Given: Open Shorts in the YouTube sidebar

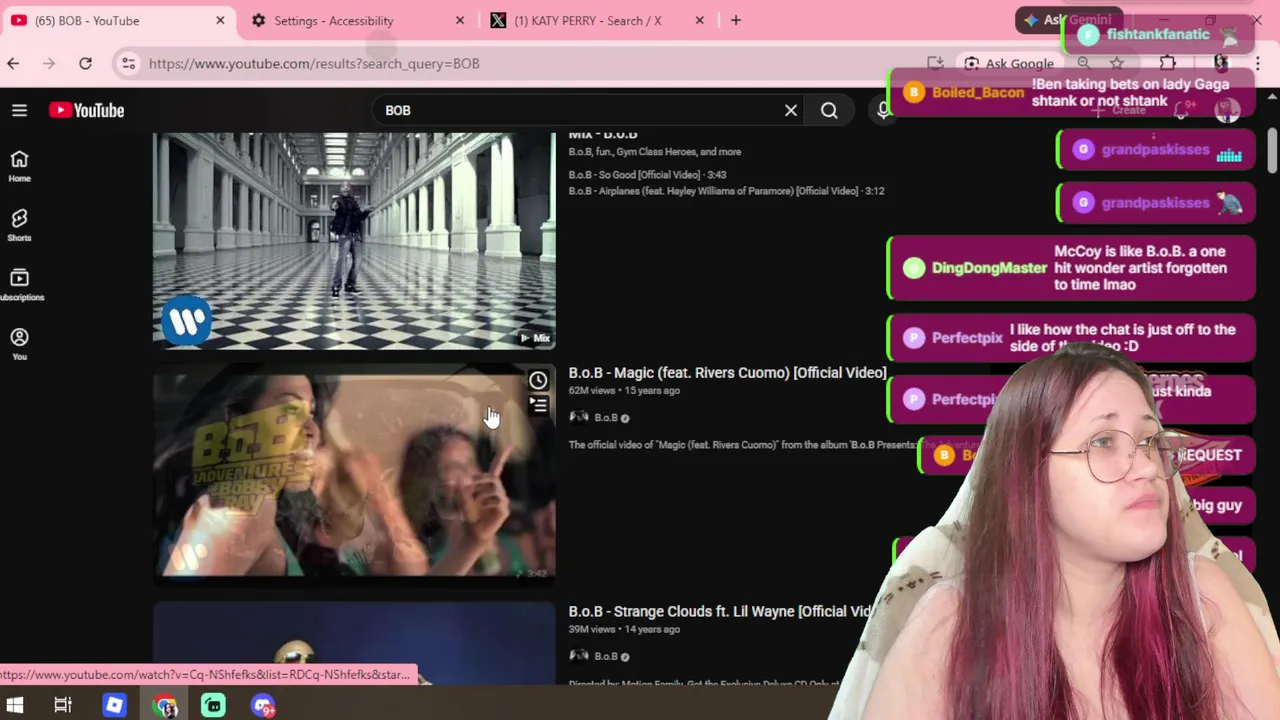Looking at the screenshot, I should pyautogui.click(x=19, y=225).
